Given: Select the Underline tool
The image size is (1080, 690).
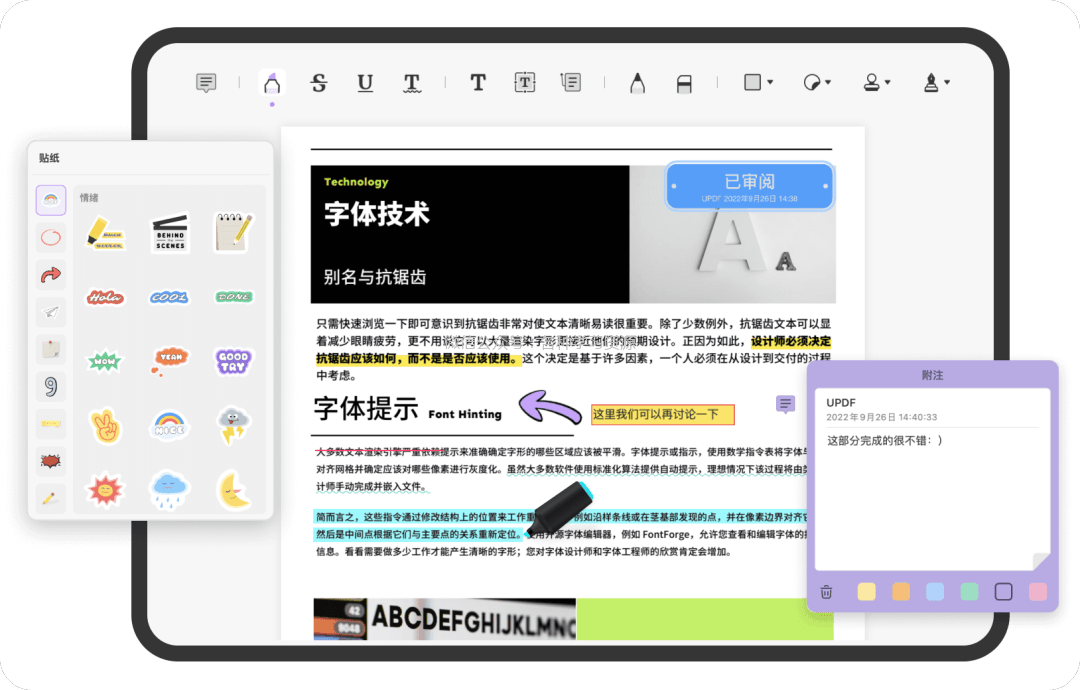Looking at the screenshot, I should (365, 83).
